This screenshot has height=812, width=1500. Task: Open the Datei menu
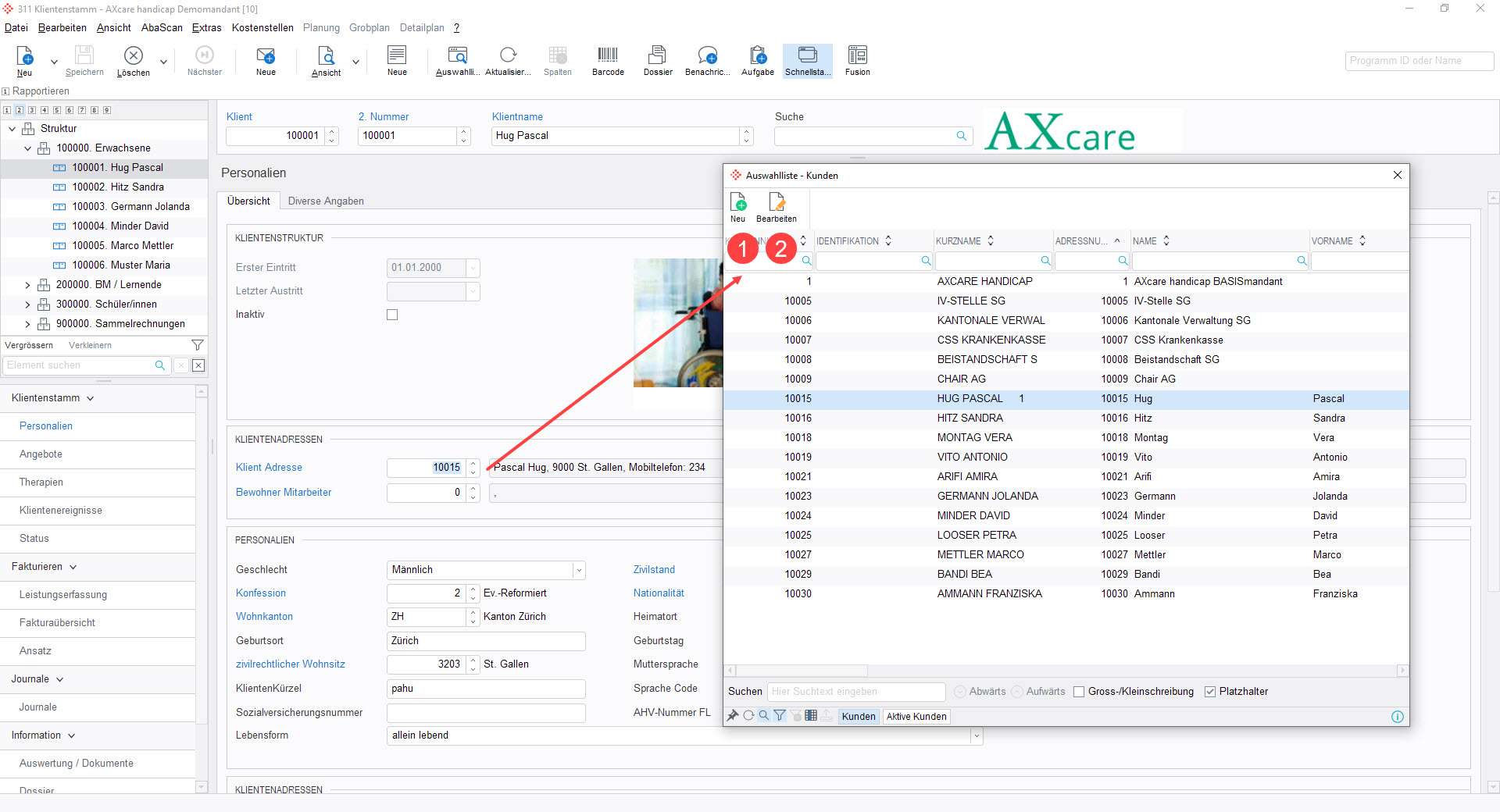click(16, 27)
